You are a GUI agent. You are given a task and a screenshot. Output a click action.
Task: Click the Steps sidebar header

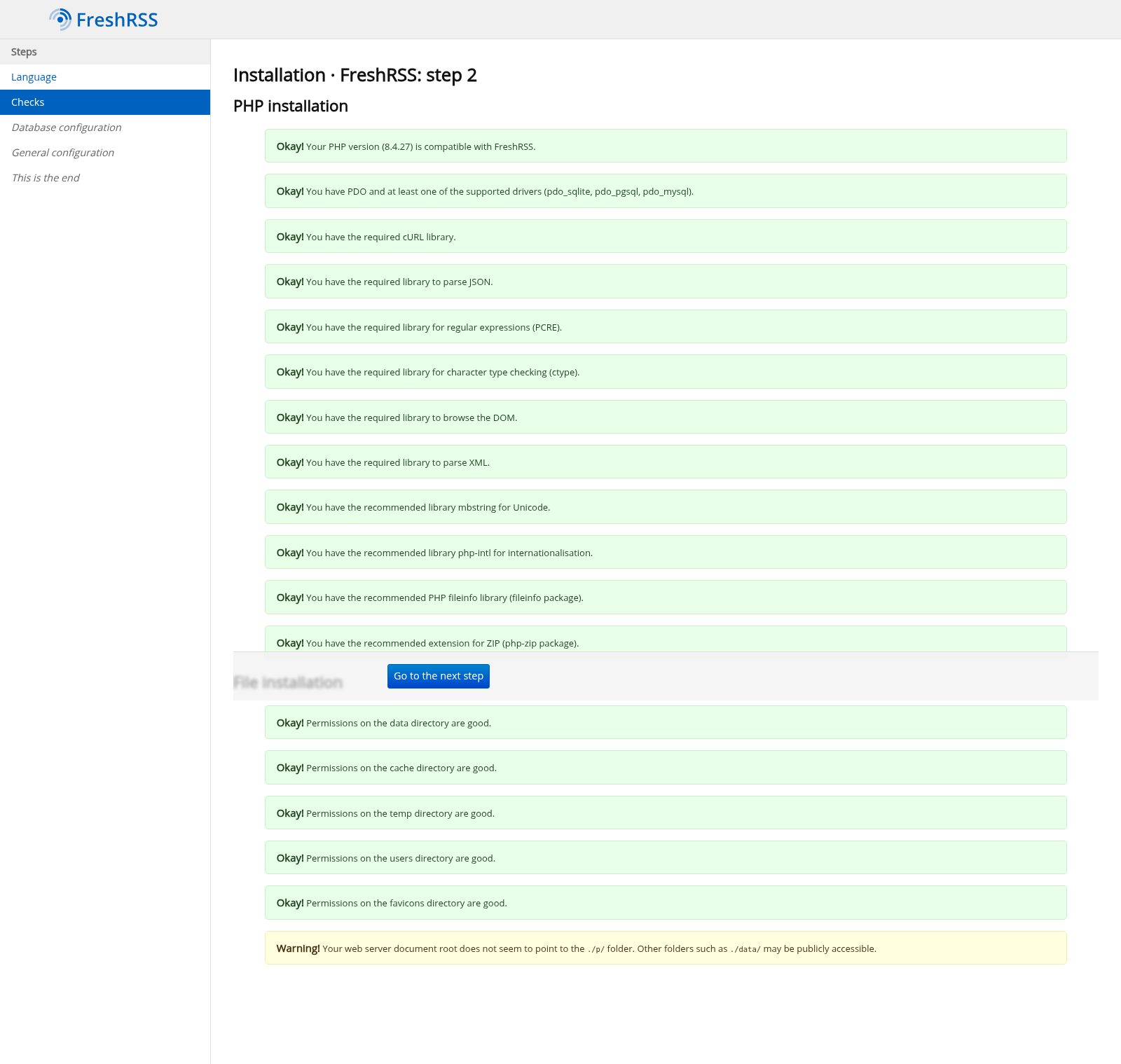[105, 52]
